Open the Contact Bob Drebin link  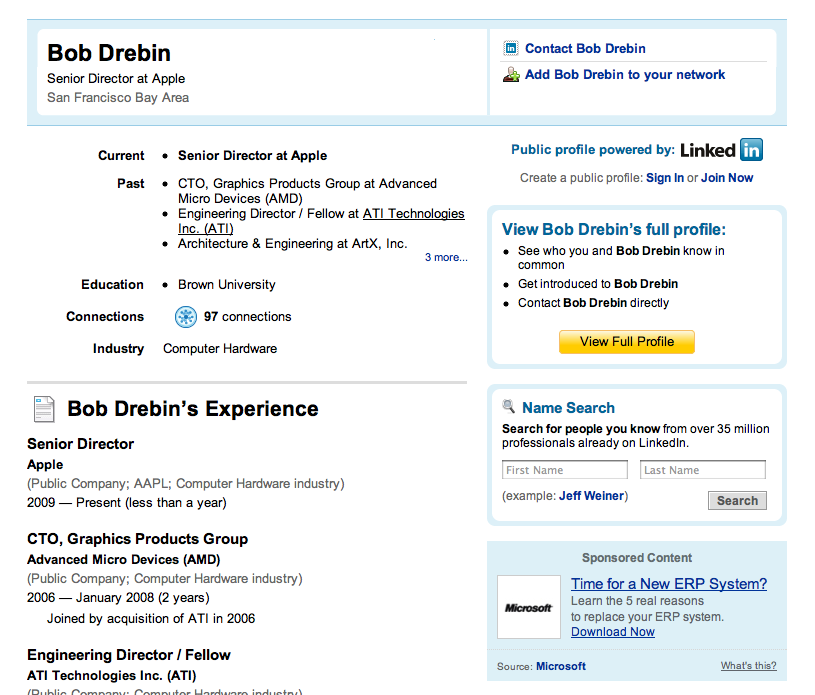585,48
